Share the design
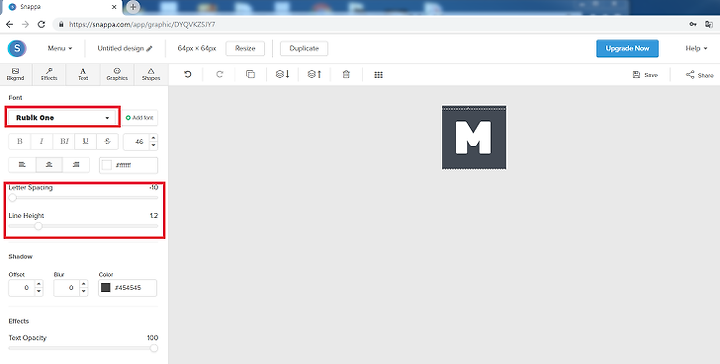The height and width of the screenshot is (364, 720). (700, 75)
